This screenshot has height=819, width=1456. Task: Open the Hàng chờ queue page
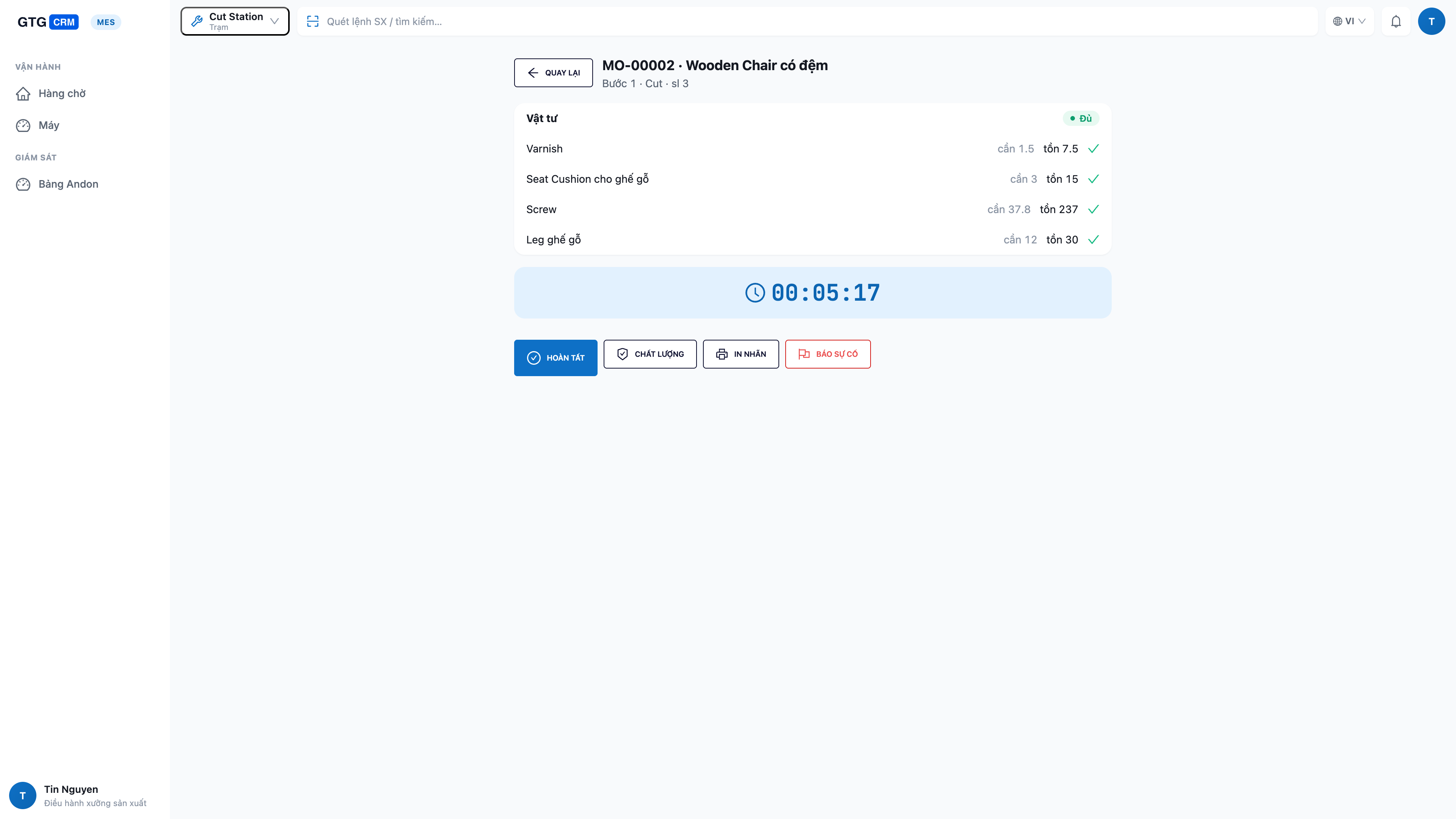[85, 93]
